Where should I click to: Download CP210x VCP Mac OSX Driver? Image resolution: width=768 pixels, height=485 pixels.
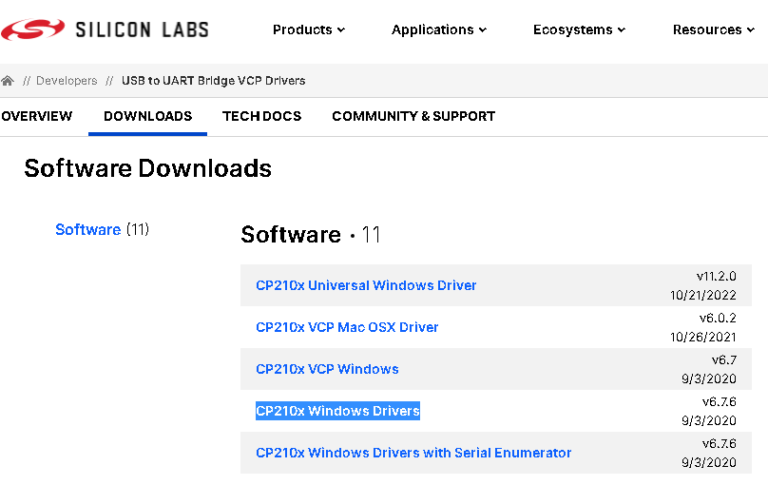pos(347,327)
